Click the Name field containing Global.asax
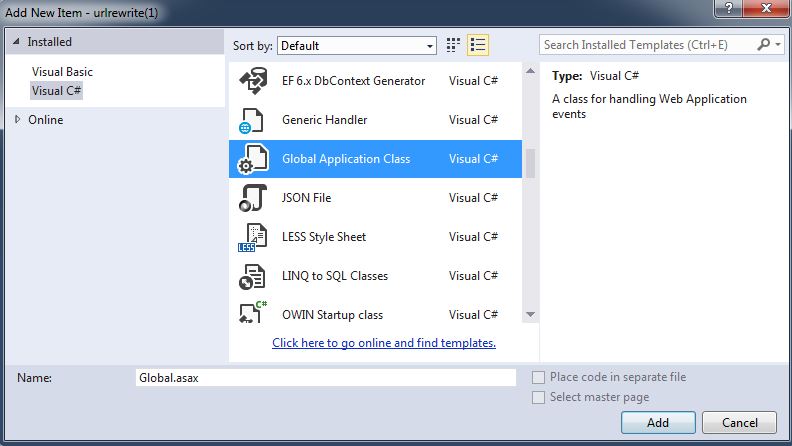 [x=325, y=378]
